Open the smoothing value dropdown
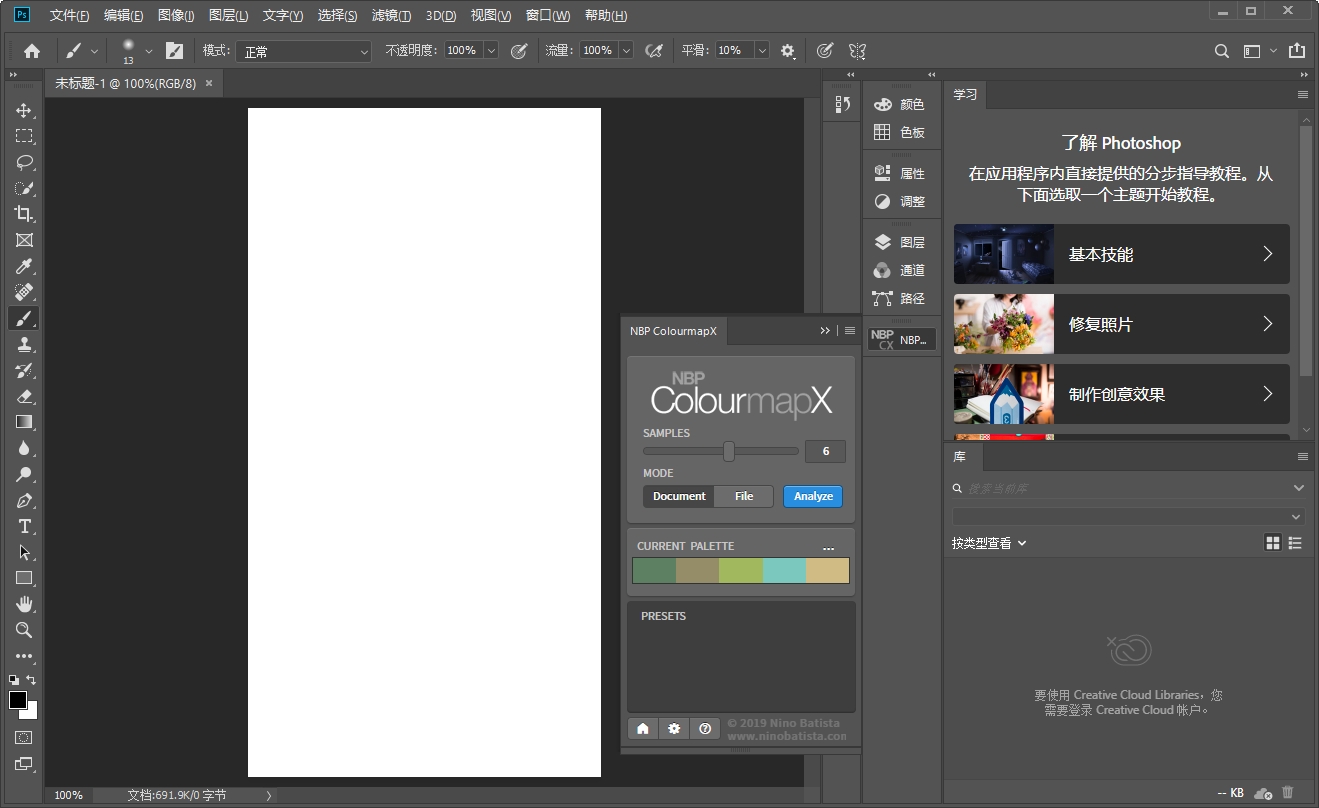This screenshot has height=808, width=1319. tap(762, 50)
